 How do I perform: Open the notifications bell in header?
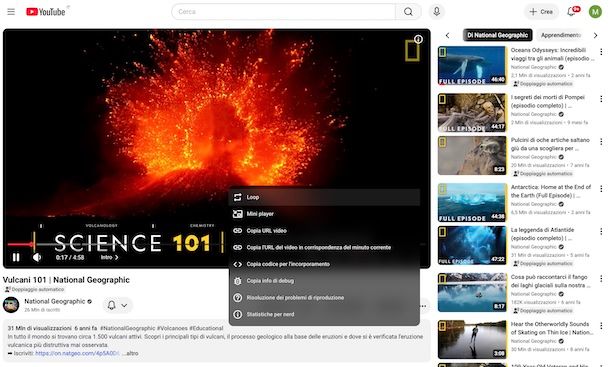pyautogui.click(x=571, y=12)
